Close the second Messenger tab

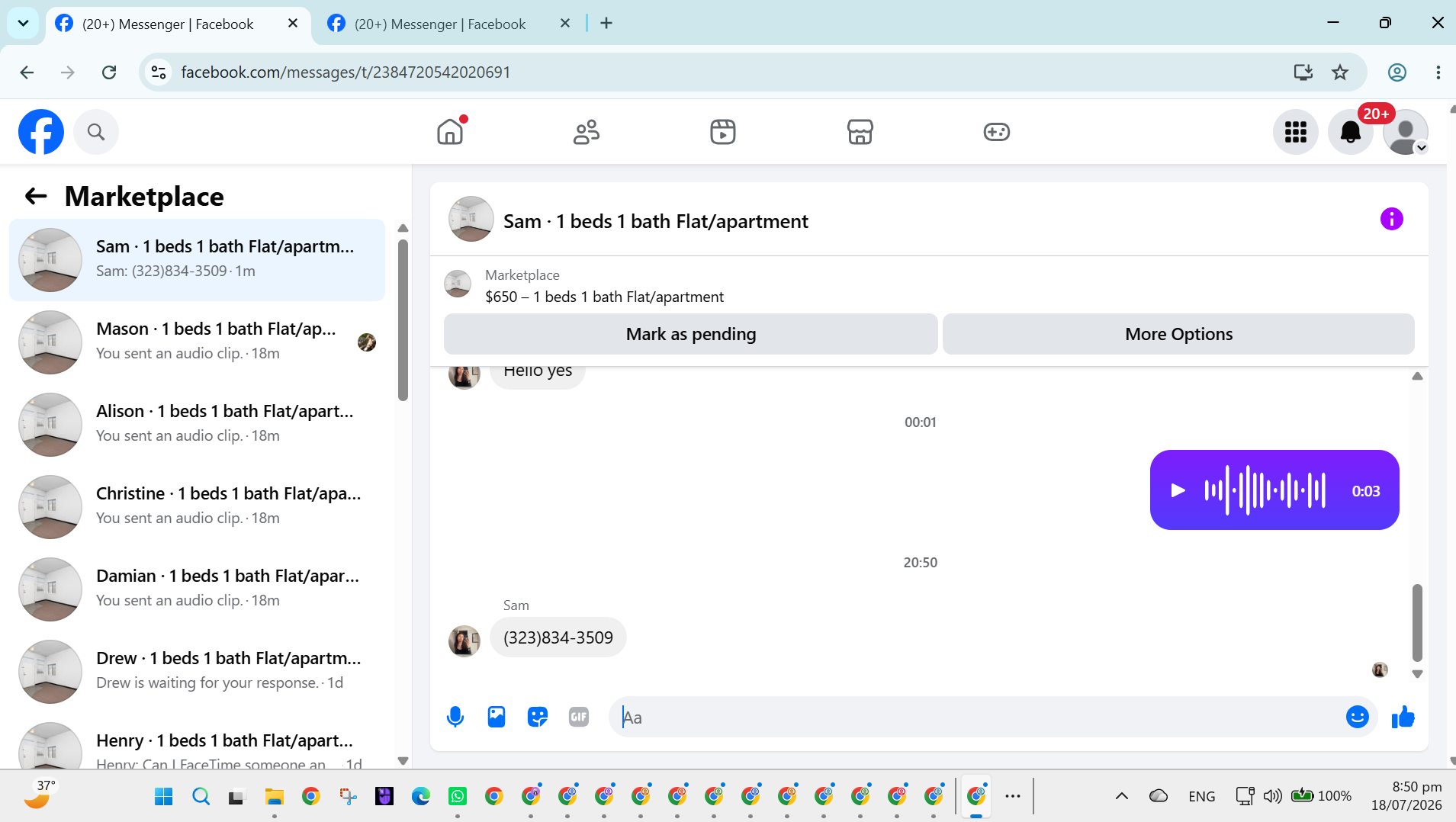(564, 24)
